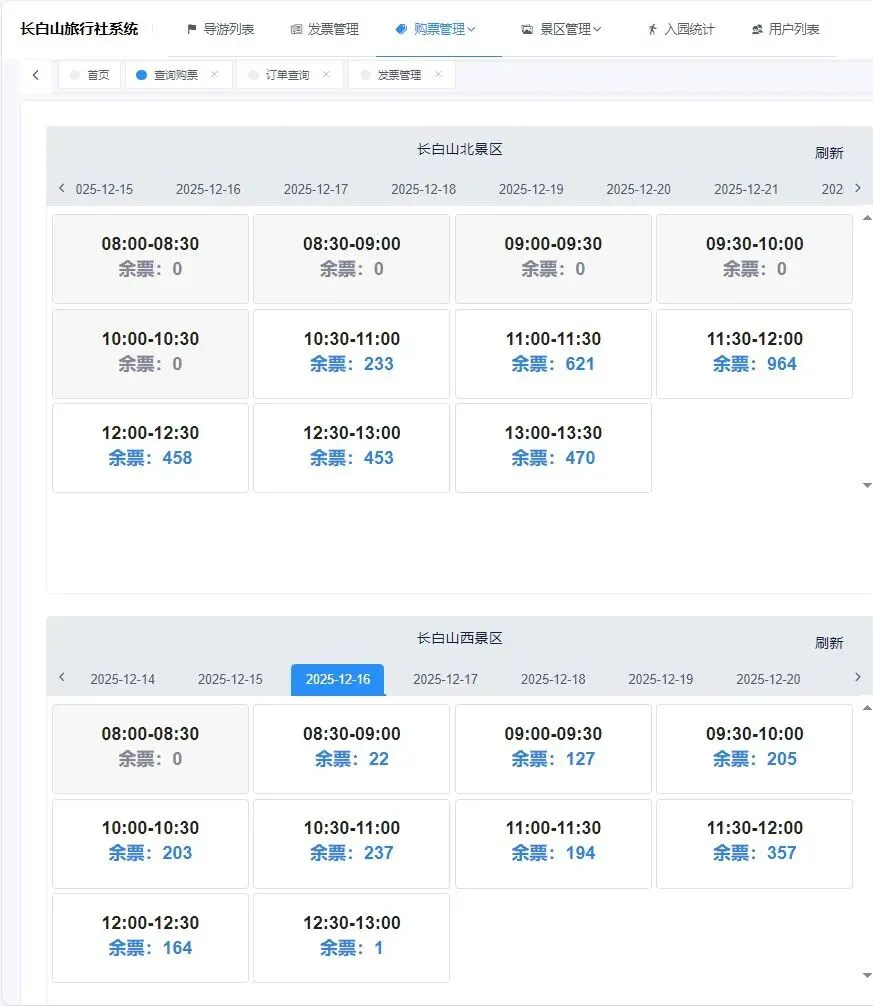Click the ticket icon beside 购票管理
Viewport: 873px width, 1006px height.
(x=401, y=30)
